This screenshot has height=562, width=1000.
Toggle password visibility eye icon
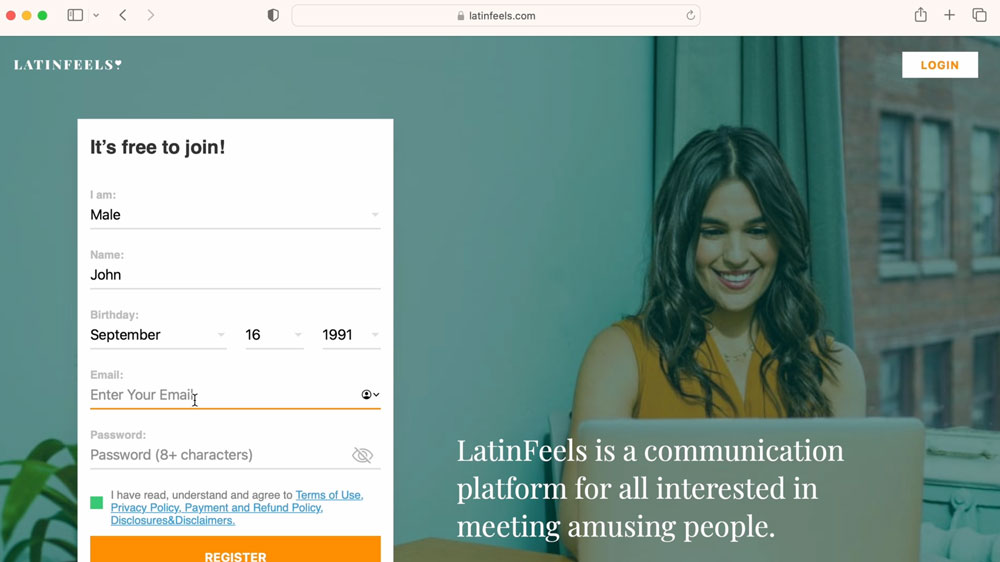click(x=362, y=455)
